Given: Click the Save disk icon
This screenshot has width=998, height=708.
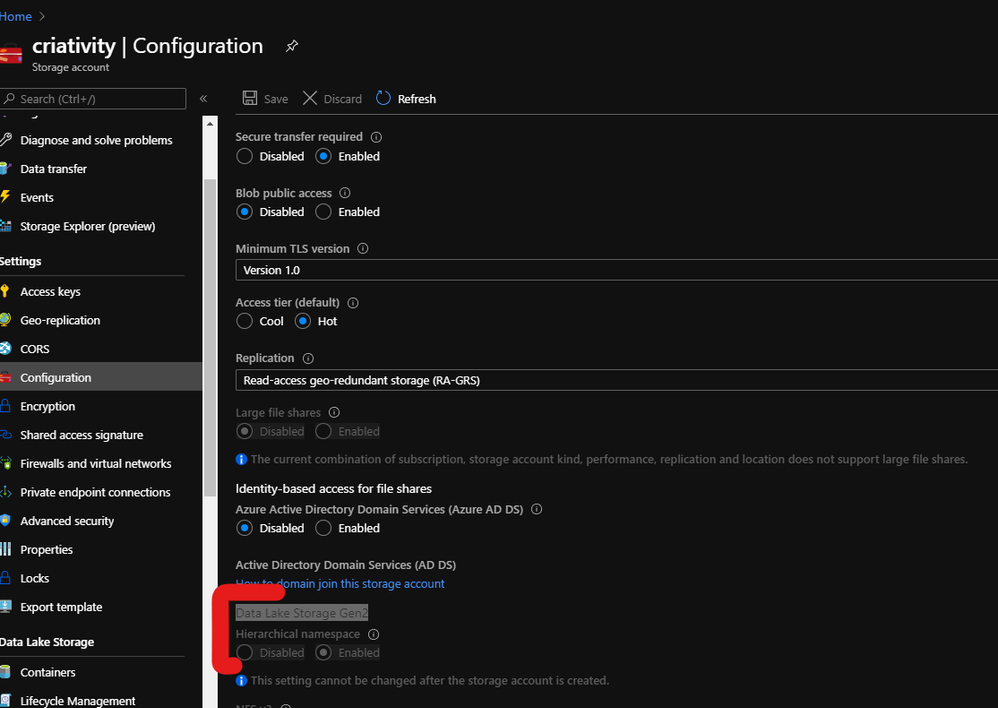Looking at the screenshot, I should tap(250, 98).
